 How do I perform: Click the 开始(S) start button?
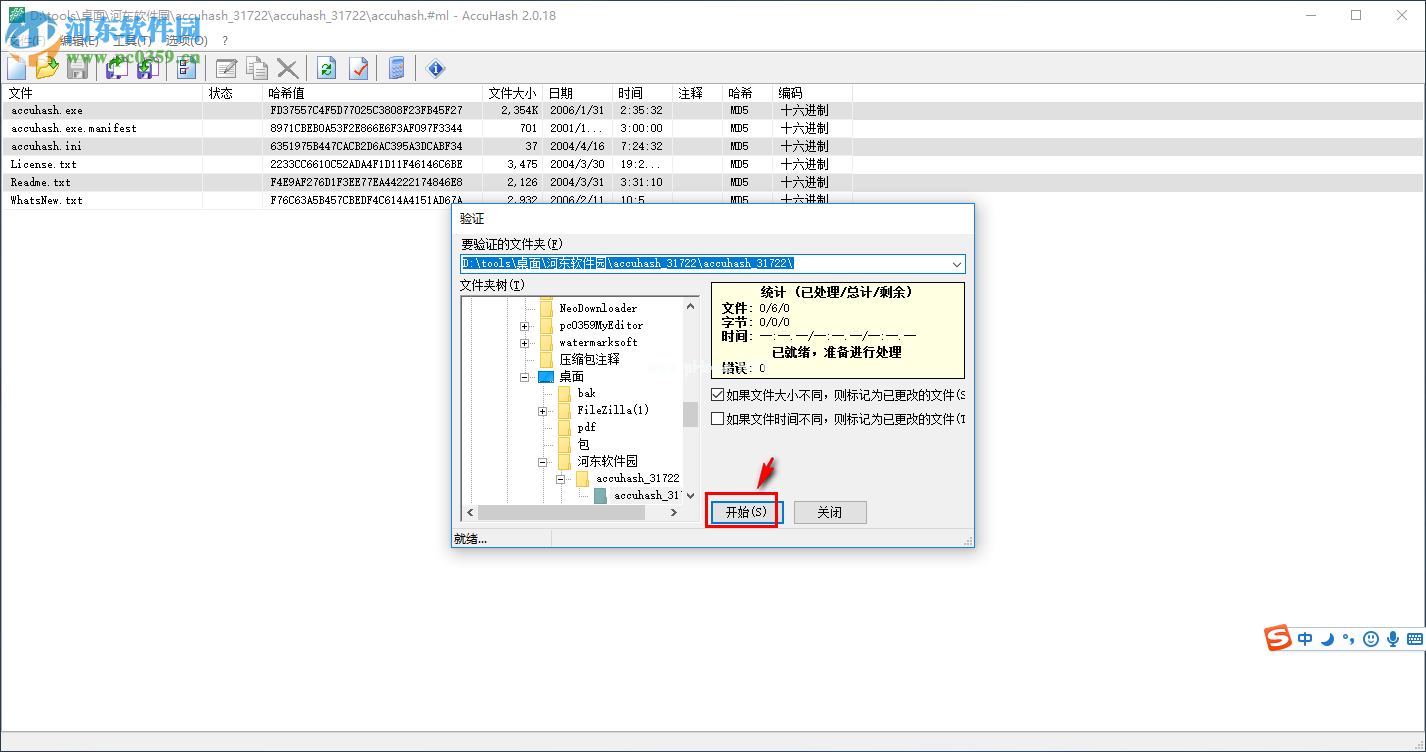click(x=746, y=512)
